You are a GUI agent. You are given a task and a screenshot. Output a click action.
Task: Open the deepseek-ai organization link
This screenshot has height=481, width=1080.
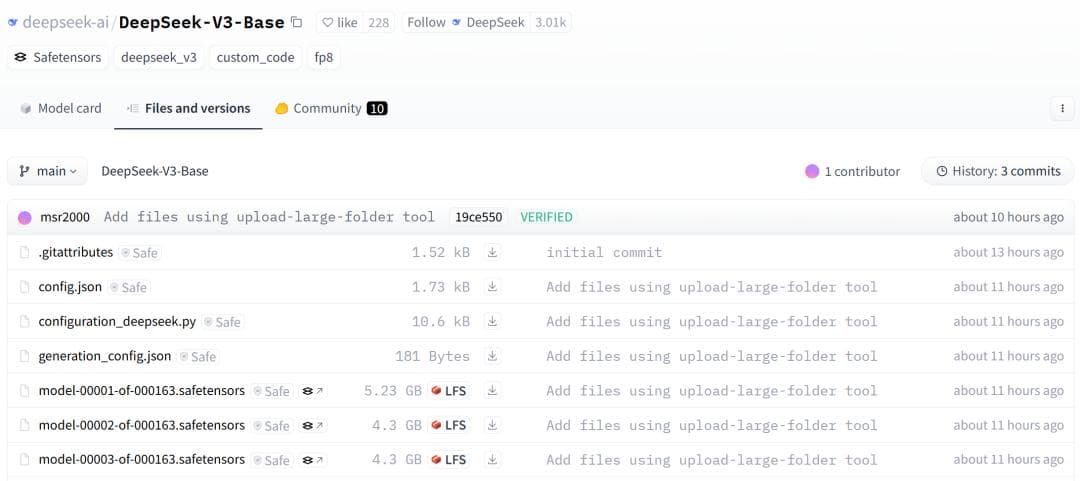[x=65, y=22]
